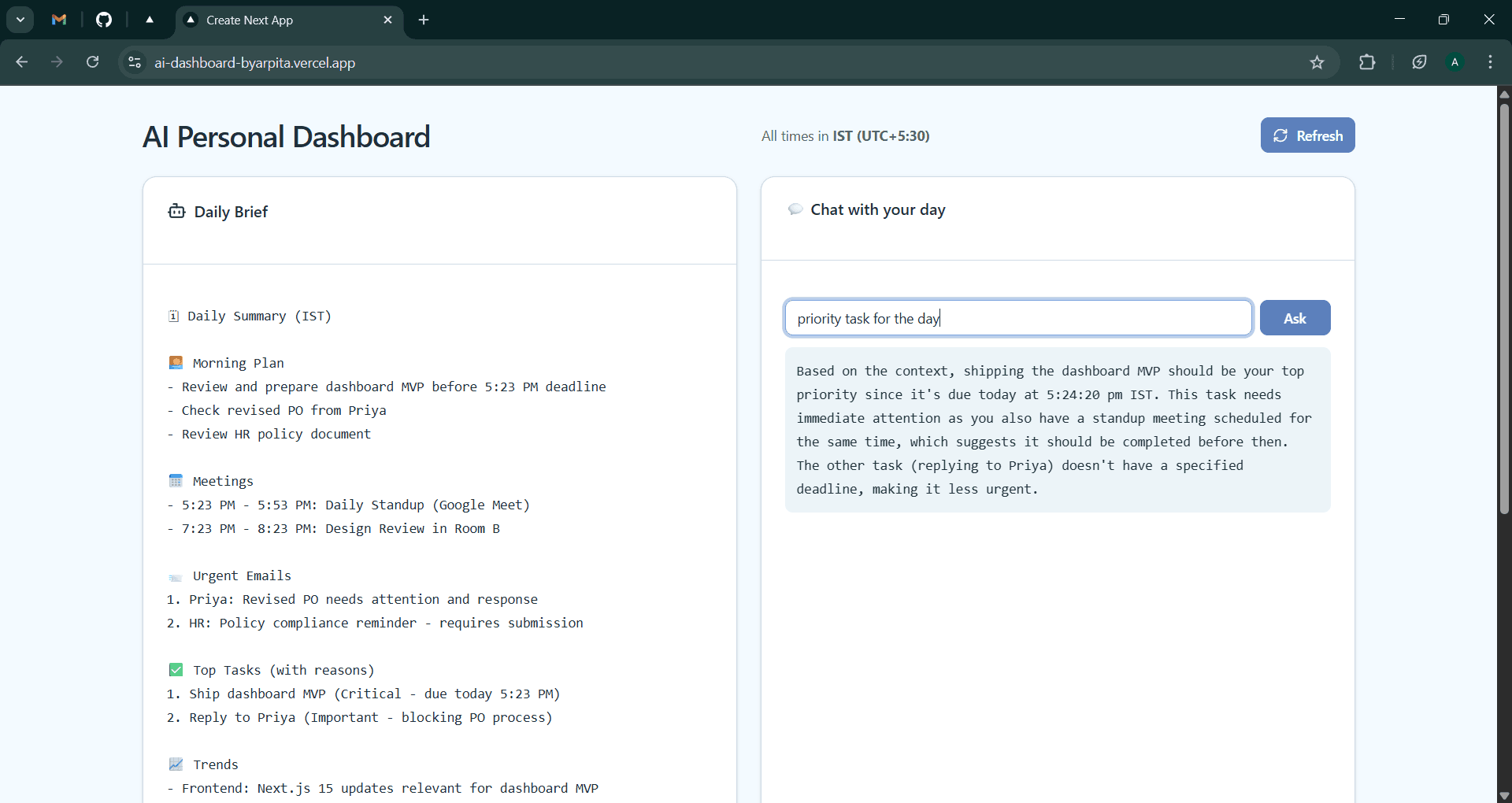Minimize the browser window
Viewport: 1512px width, 803px height.
coord(1399,20)
